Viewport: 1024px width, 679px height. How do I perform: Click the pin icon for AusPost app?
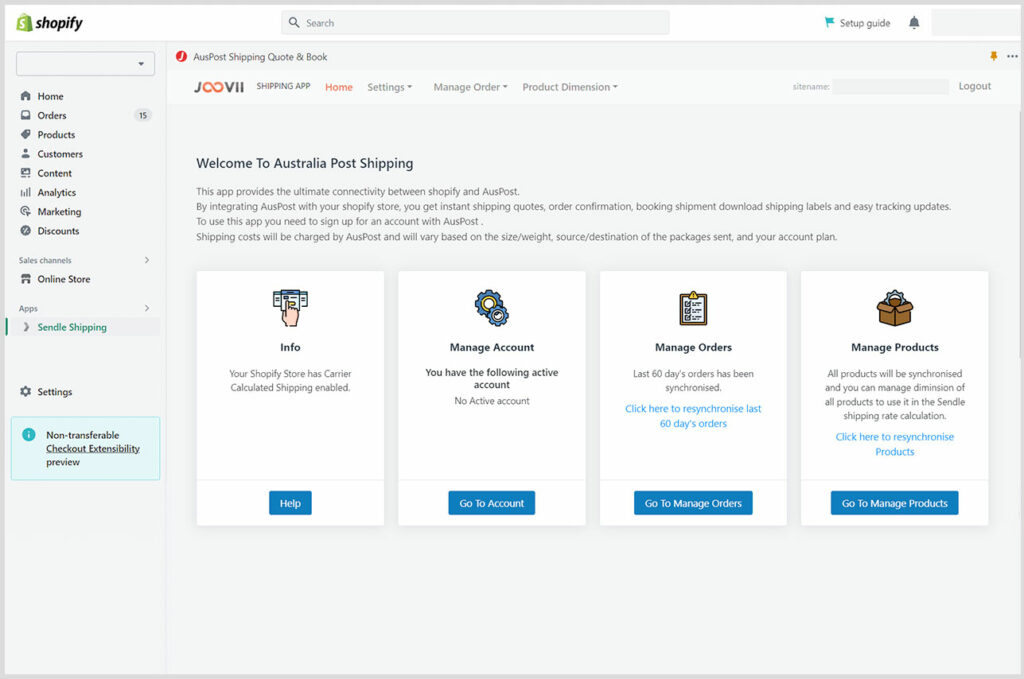coord(993,56)
